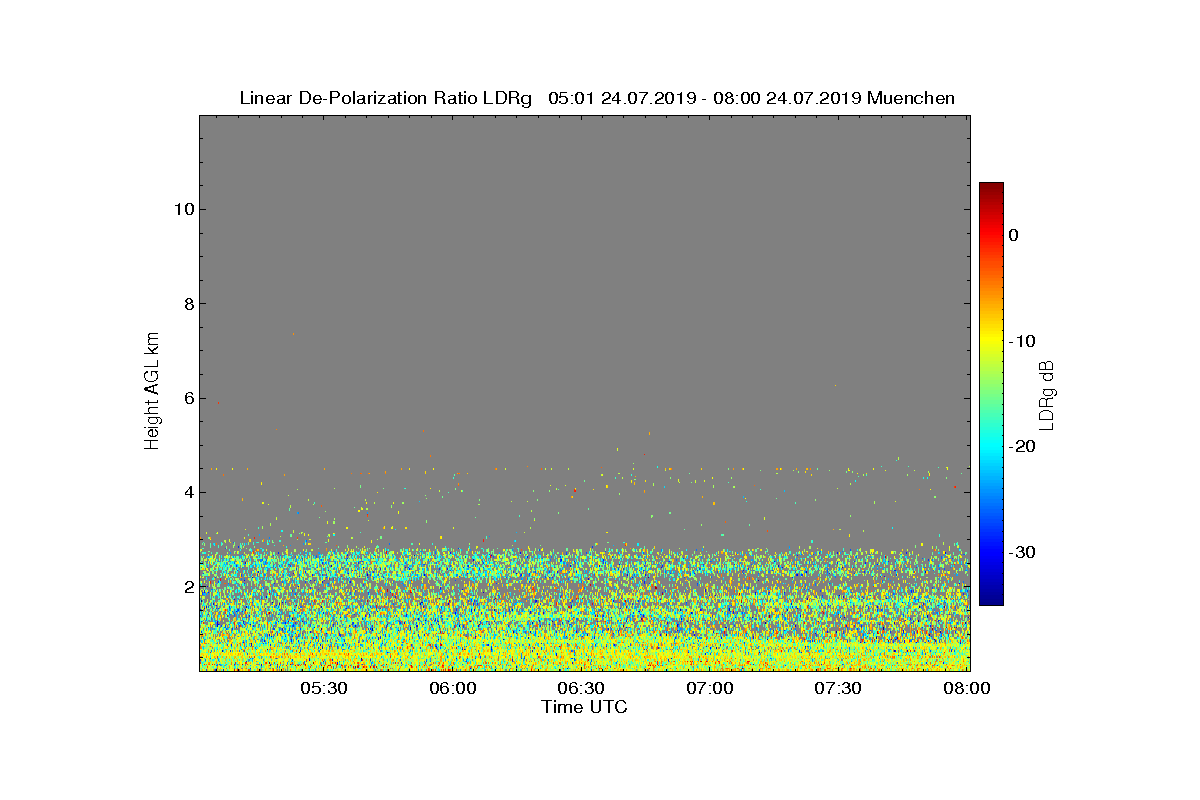Click the LDRg dB colorbar label
The image size is (1200, 800).
point(1047,394)
